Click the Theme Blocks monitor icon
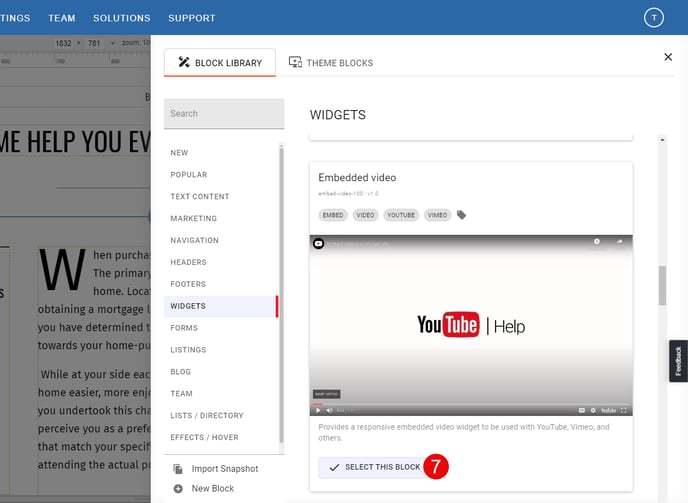The height and width of the screenshot is (503, 688). 295,62
